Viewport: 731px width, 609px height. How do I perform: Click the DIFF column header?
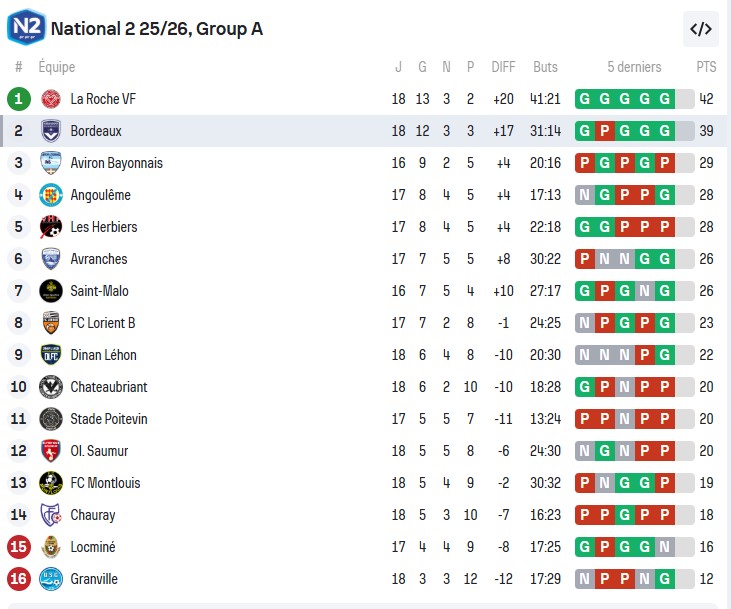(x=503, y=67)
